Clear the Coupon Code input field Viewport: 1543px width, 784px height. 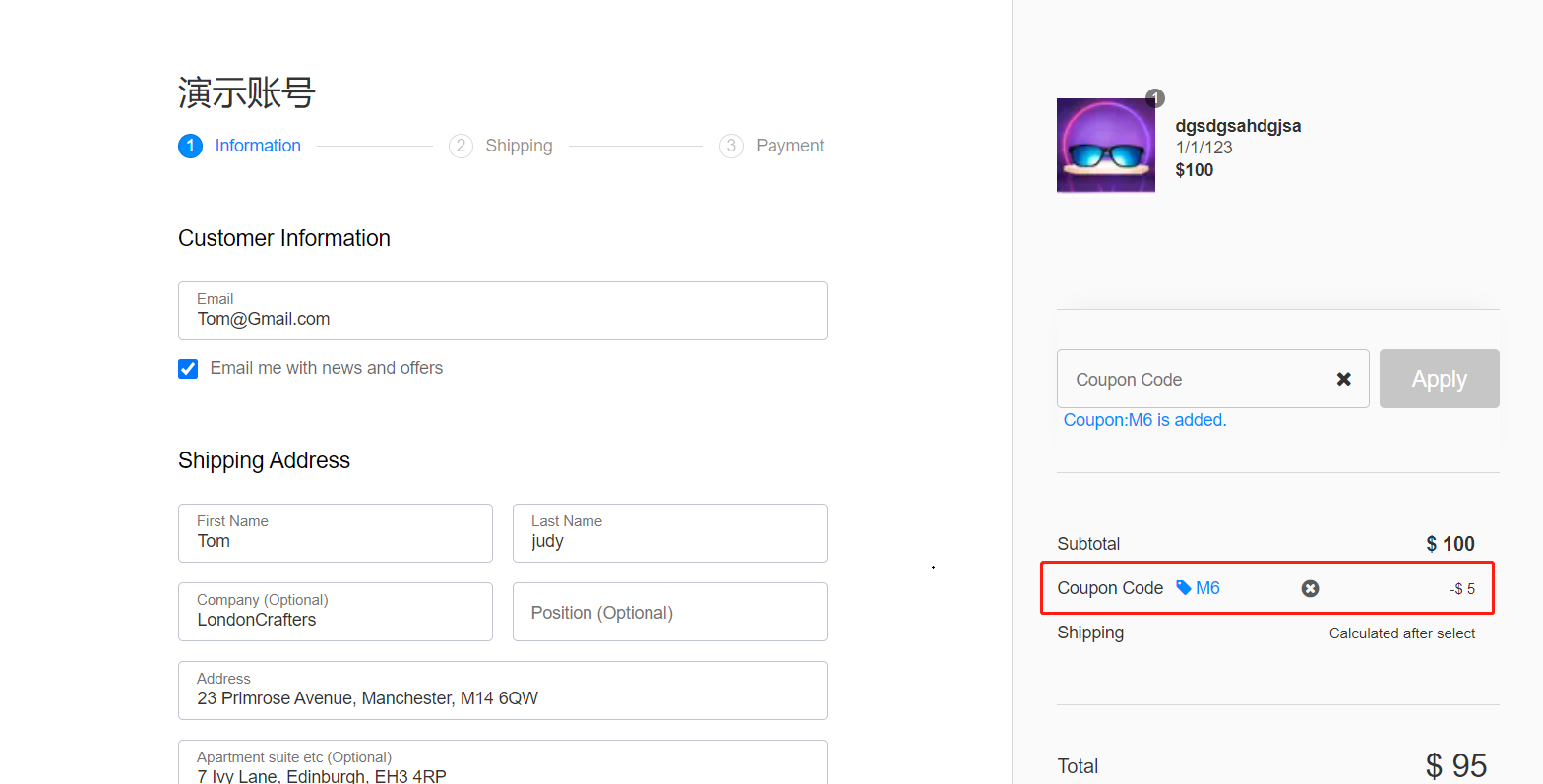click(1343, 379)
